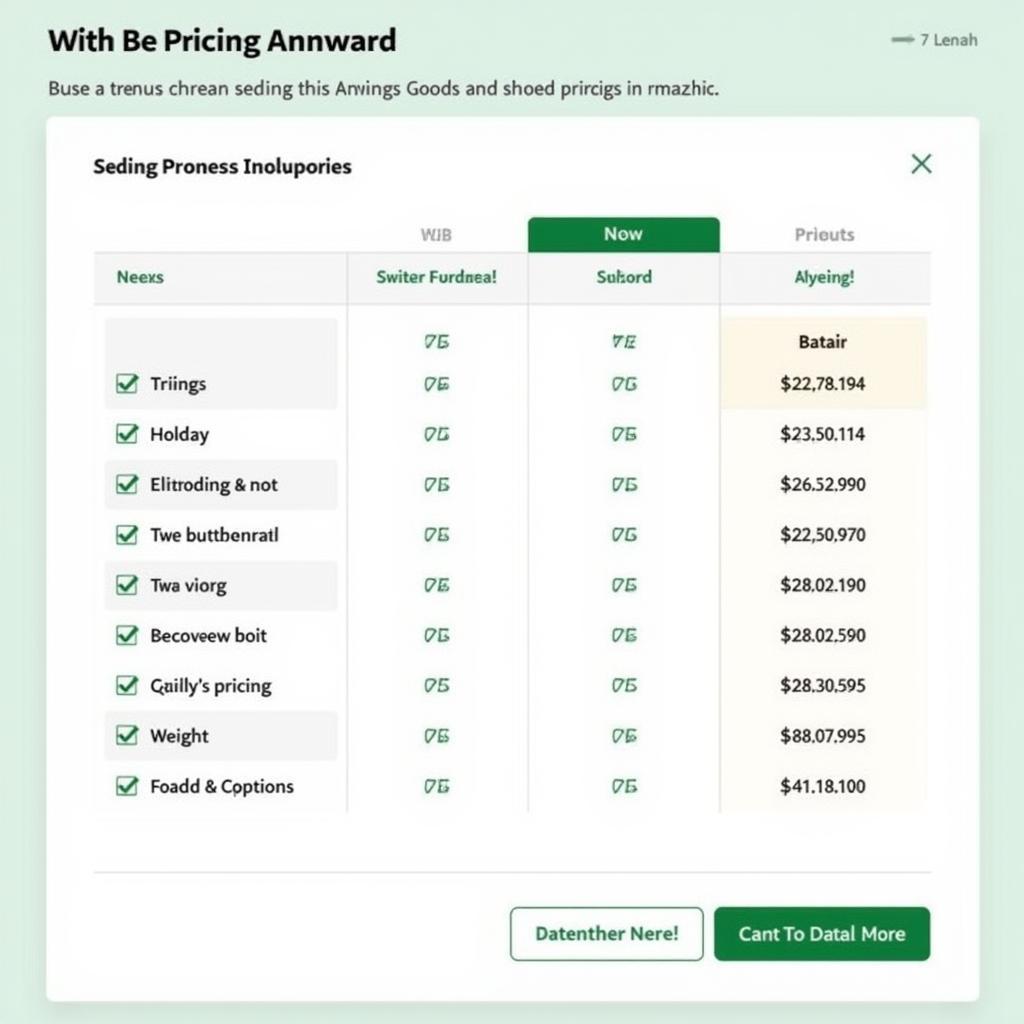
Task: Uncheck the Triings checkbox
Action: point(127,383)
